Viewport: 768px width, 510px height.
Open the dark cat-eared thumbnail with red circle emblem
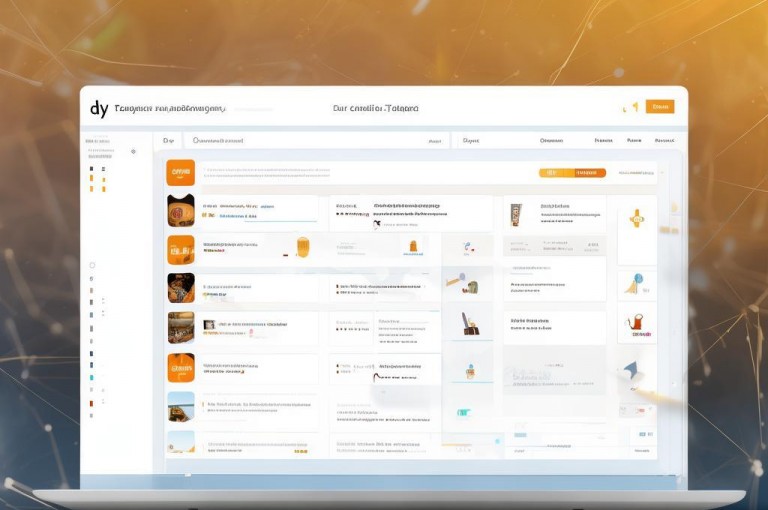point(181,211)
